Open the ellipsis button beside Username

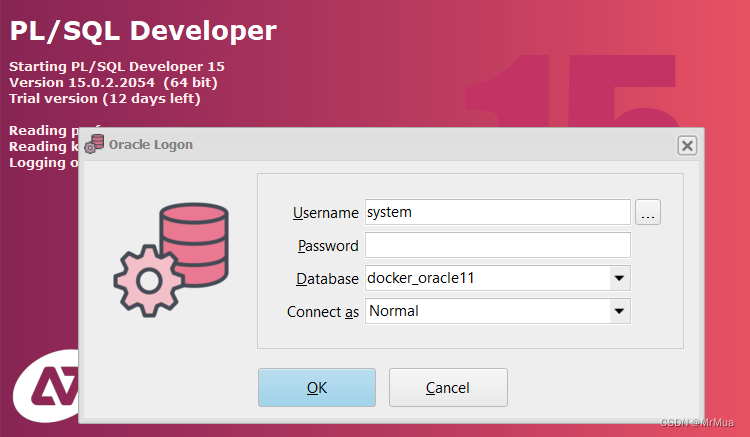coord(648,212)
